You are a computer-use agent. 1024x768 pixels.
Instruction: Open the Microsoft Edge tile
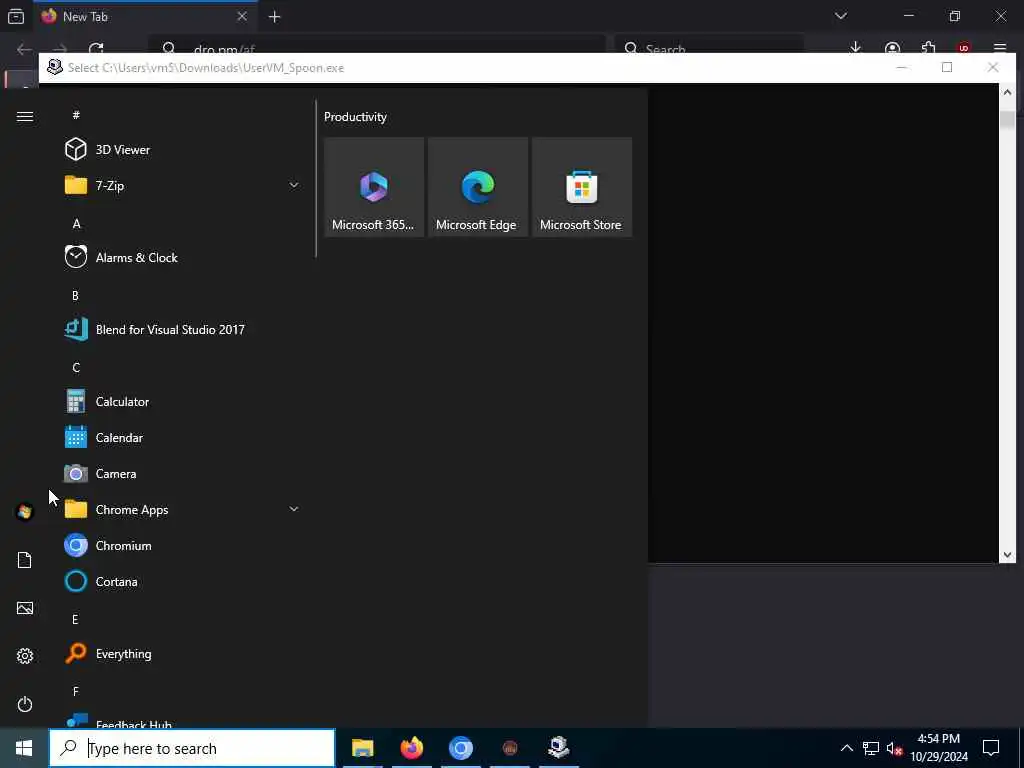[477, 187]
